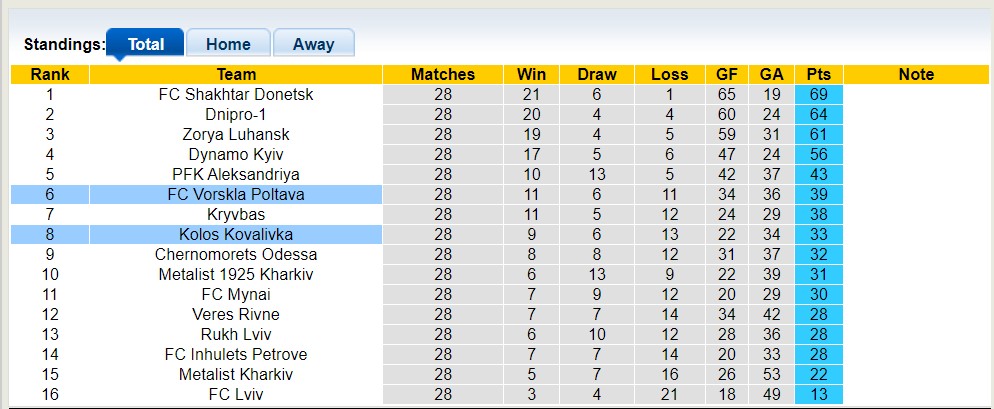The image size is (994, 409).
Task: Click the Matches column header
Action: tap(443, 74)
